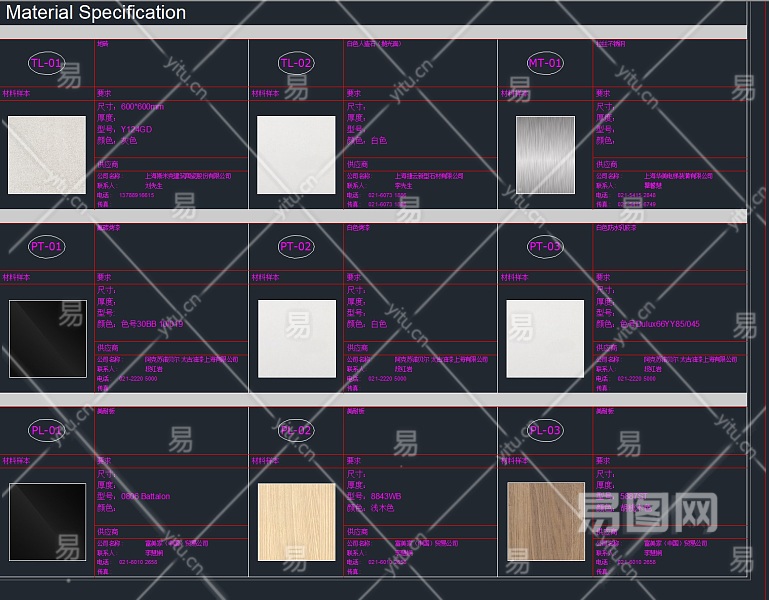Click the PT-02 oval material tag
Screen dimensions: 769x600
296,246
